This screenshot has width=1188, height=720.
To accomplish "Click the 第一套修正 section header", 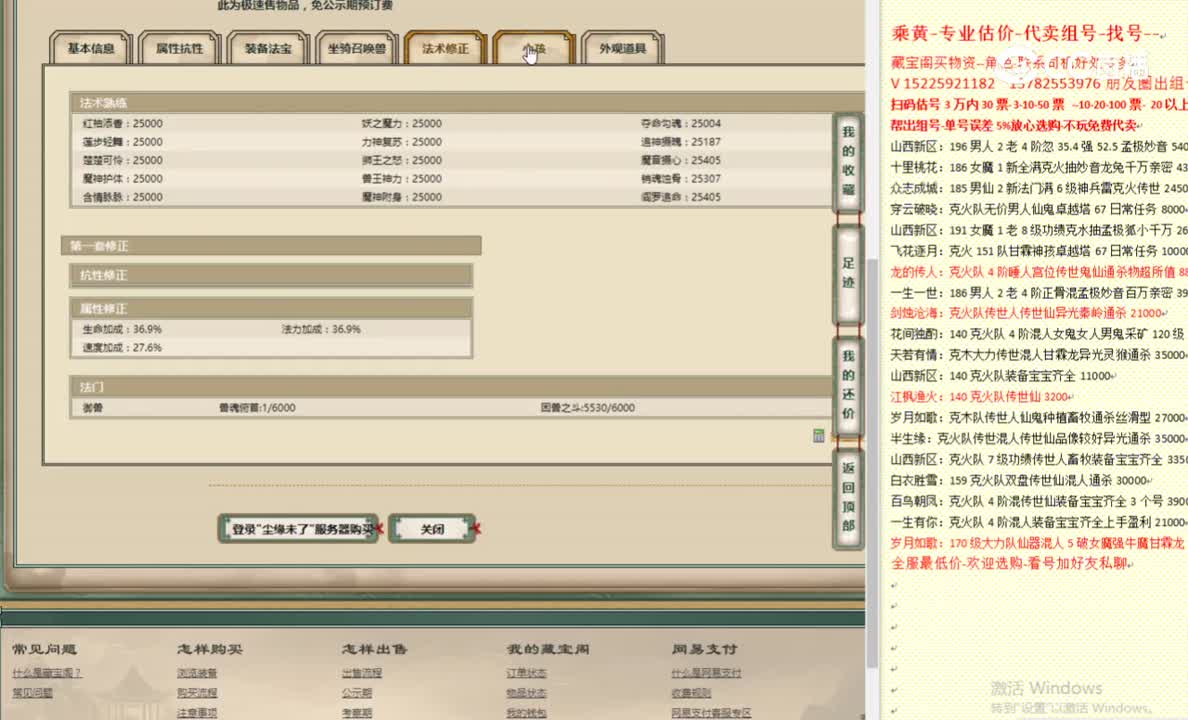I will pos(271,246).
